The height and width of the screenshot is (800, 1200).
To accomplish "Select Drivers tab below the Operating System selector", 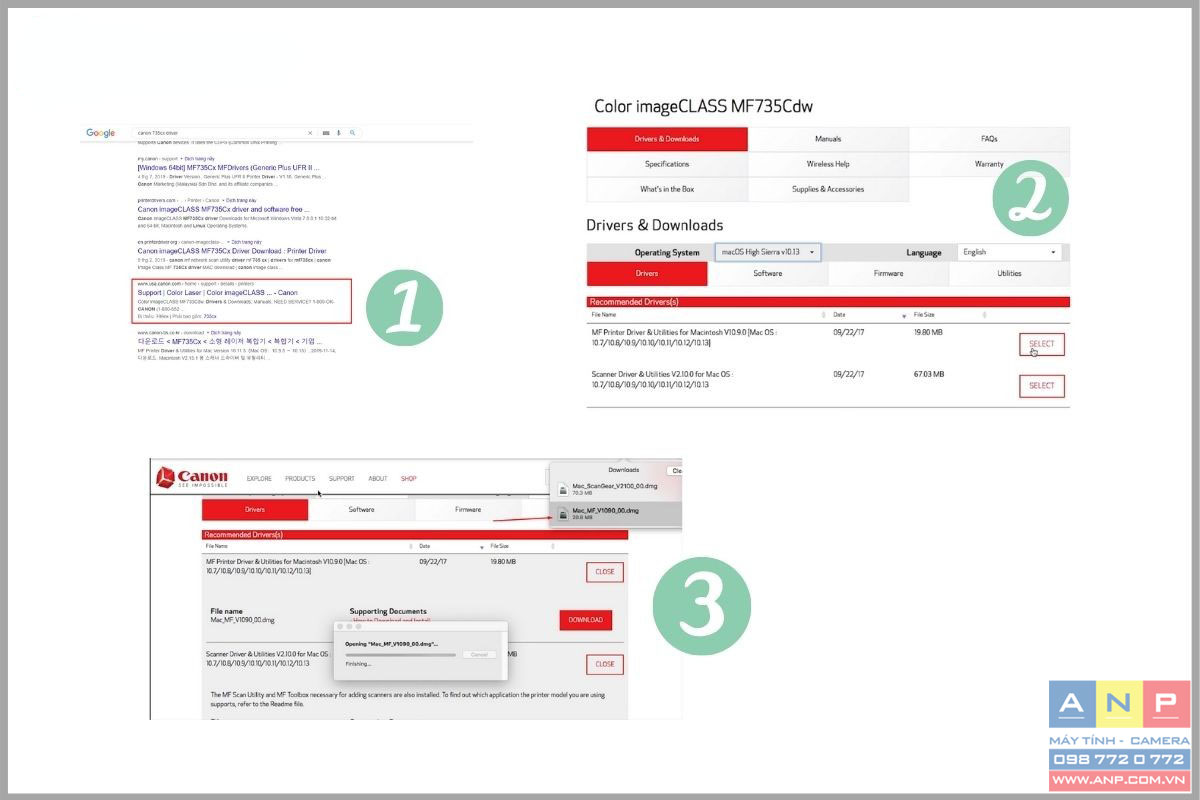I will pyautogui.click(x=647, y=273).
